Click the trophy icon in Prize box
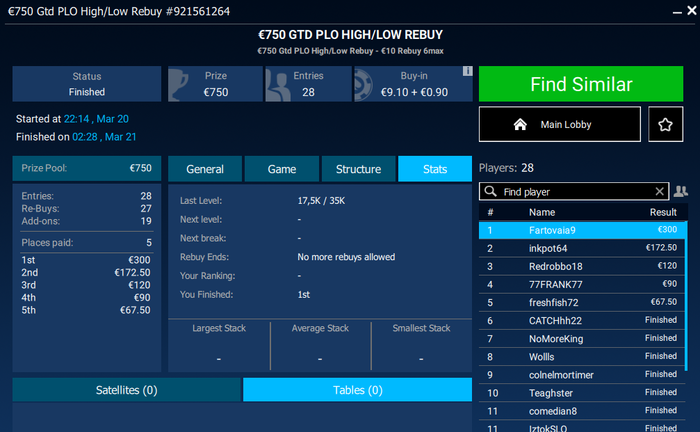 coord(179,84)
